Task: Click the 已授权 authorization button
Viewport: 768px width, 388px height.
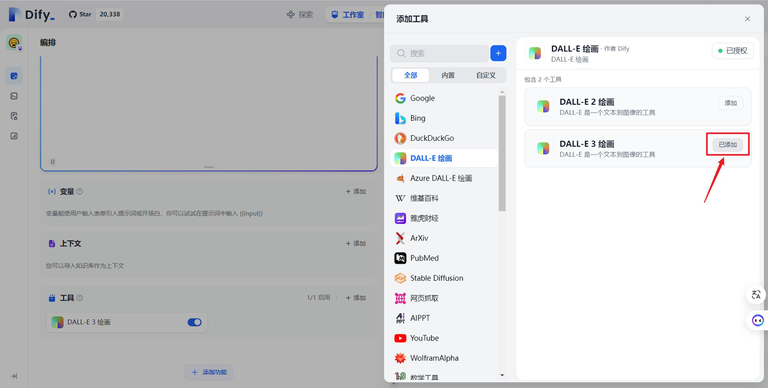Action: [732, 50]
